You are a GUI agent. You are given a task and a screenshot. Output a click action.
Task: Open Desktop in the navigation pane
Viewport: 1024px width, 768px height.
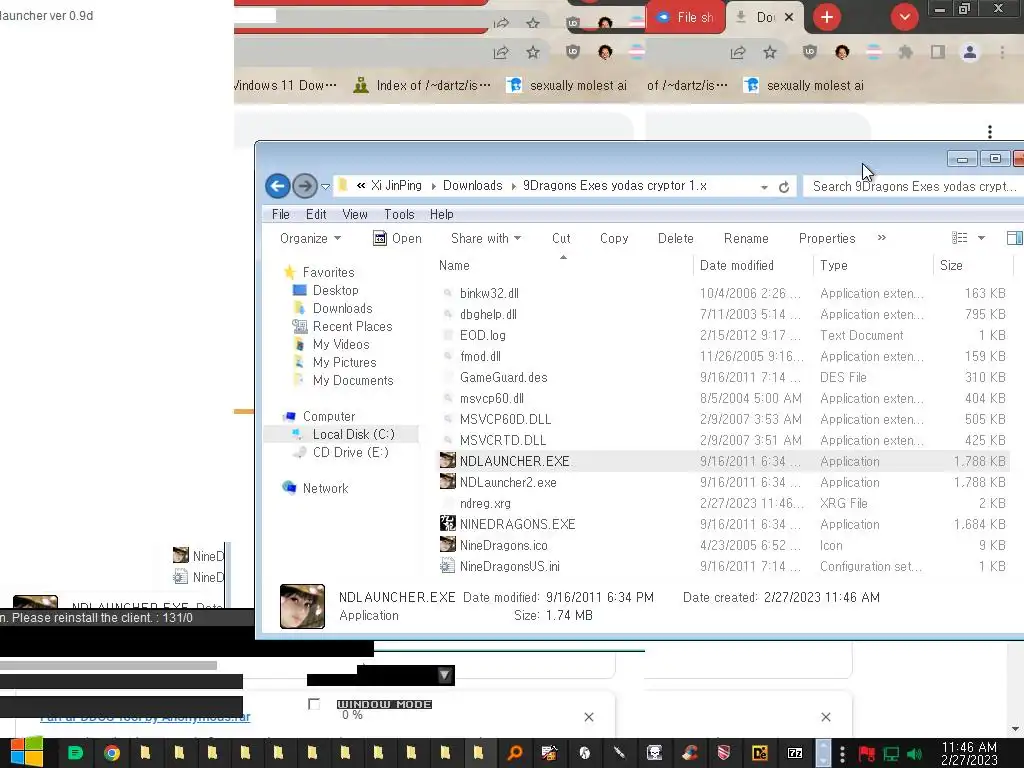pyautogui.click(x=336, y=290)
